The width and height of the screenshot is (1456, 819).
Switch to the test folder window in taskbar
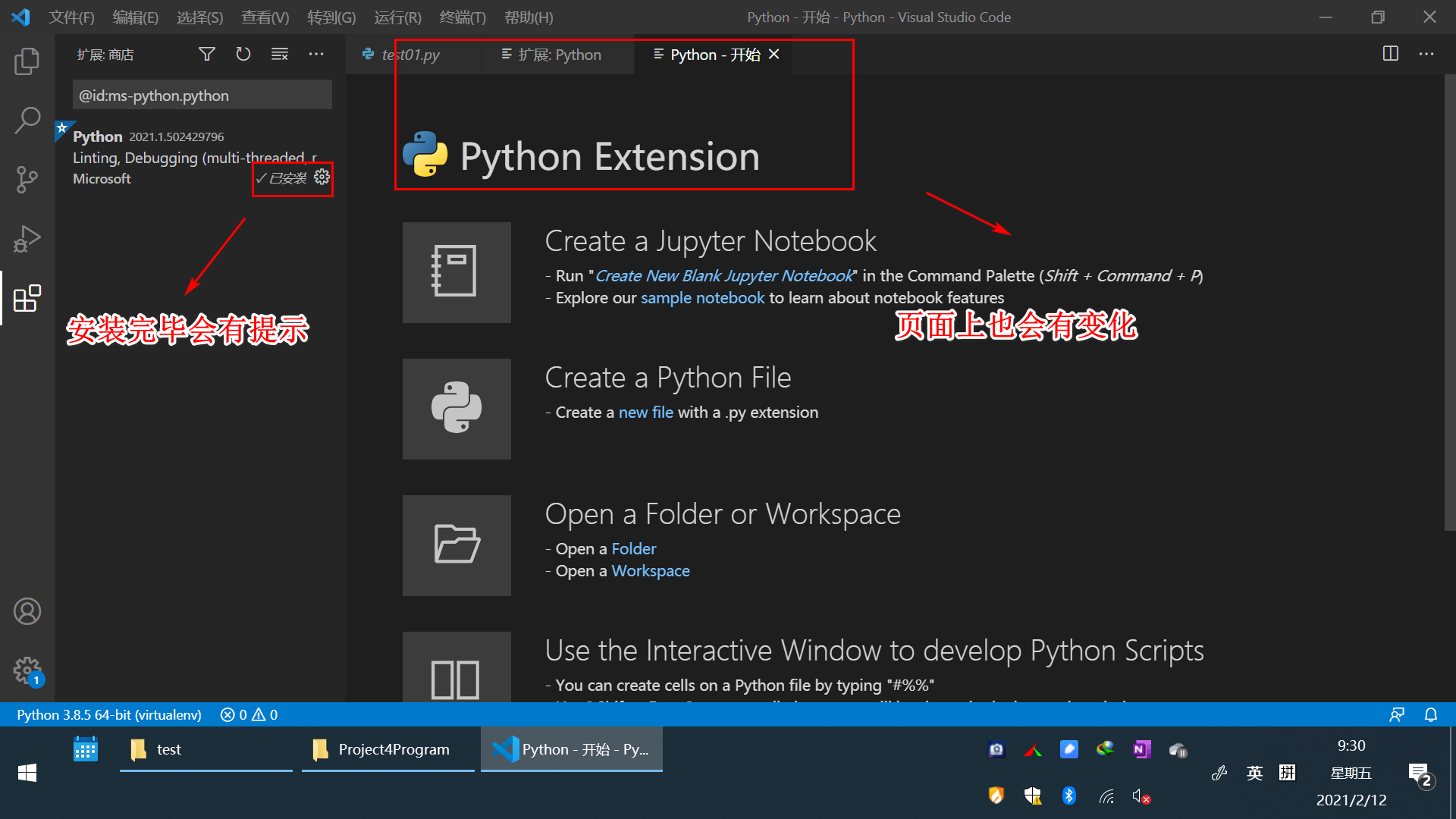pyautogui.click(x=206, y=749)
